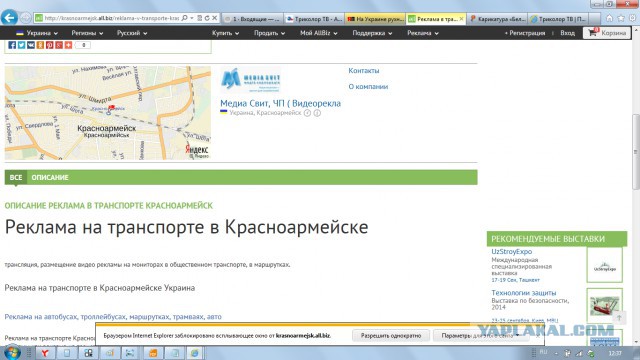Image resolution: width=640 pixels, height=360 pixels.
Task: Switch to На Украине руж... tab
Action: click(x=375, y=19)
